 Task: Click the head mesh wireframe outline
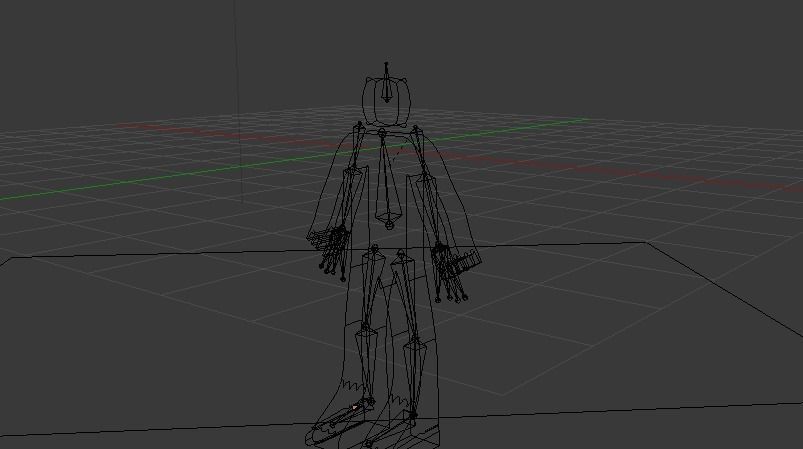(386, 102)
